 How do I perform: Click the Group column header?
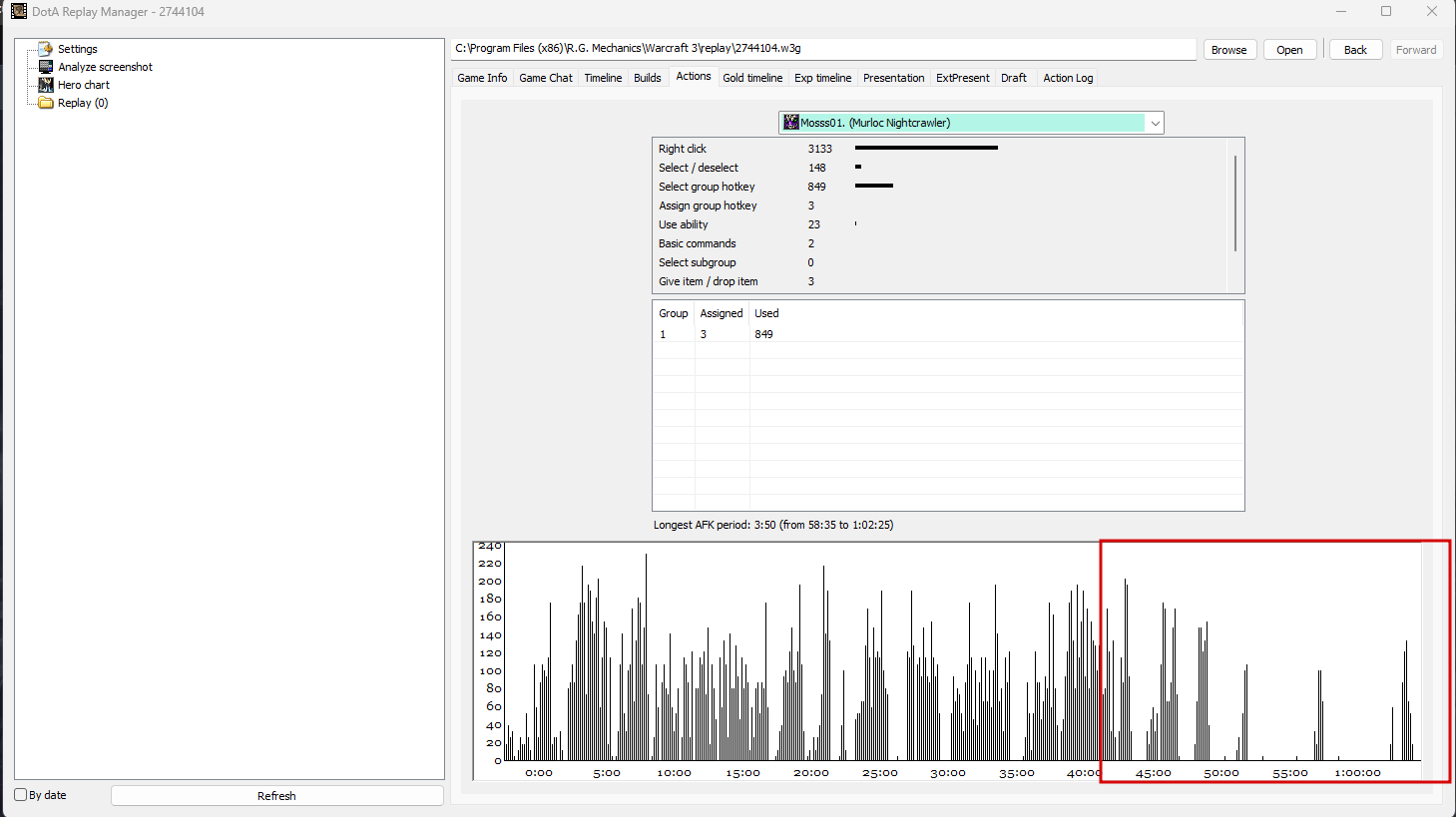(x=674, y=313)
